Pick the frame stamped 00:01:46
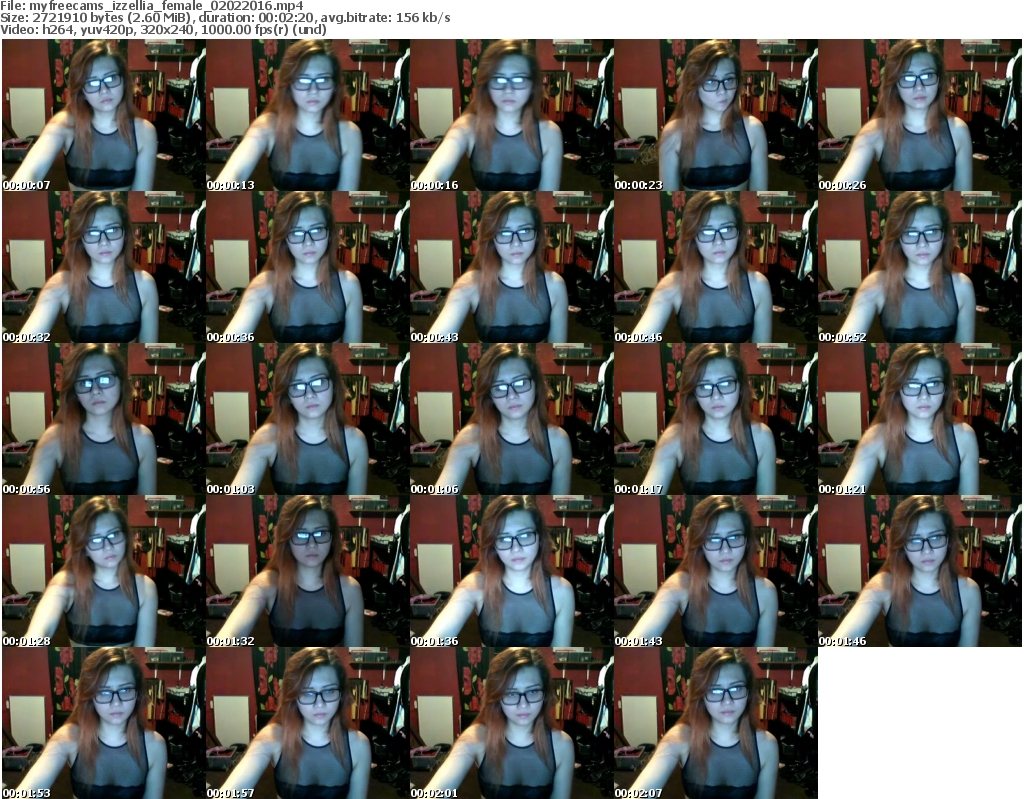Viewport: 1024px width, 799px height. pos(920,571)
